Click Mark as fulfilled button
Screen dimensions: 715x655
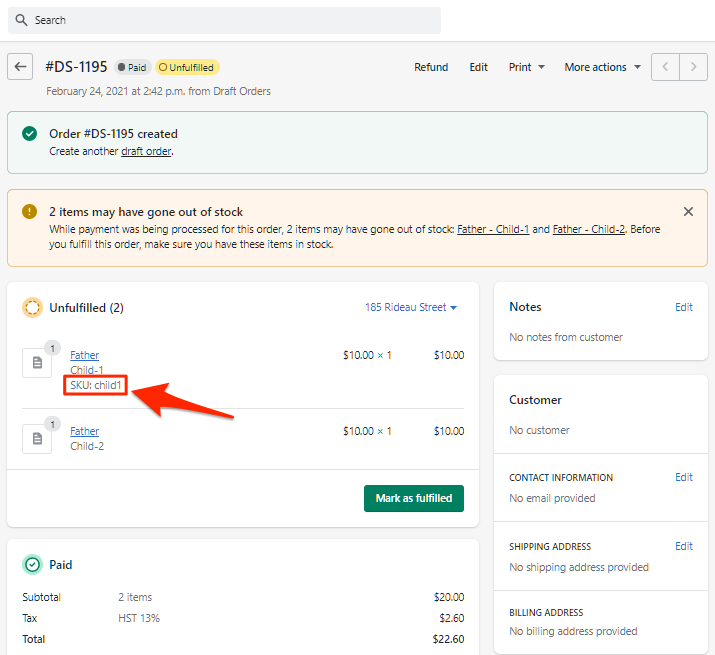pyautogui.click(x=414, y=498)
